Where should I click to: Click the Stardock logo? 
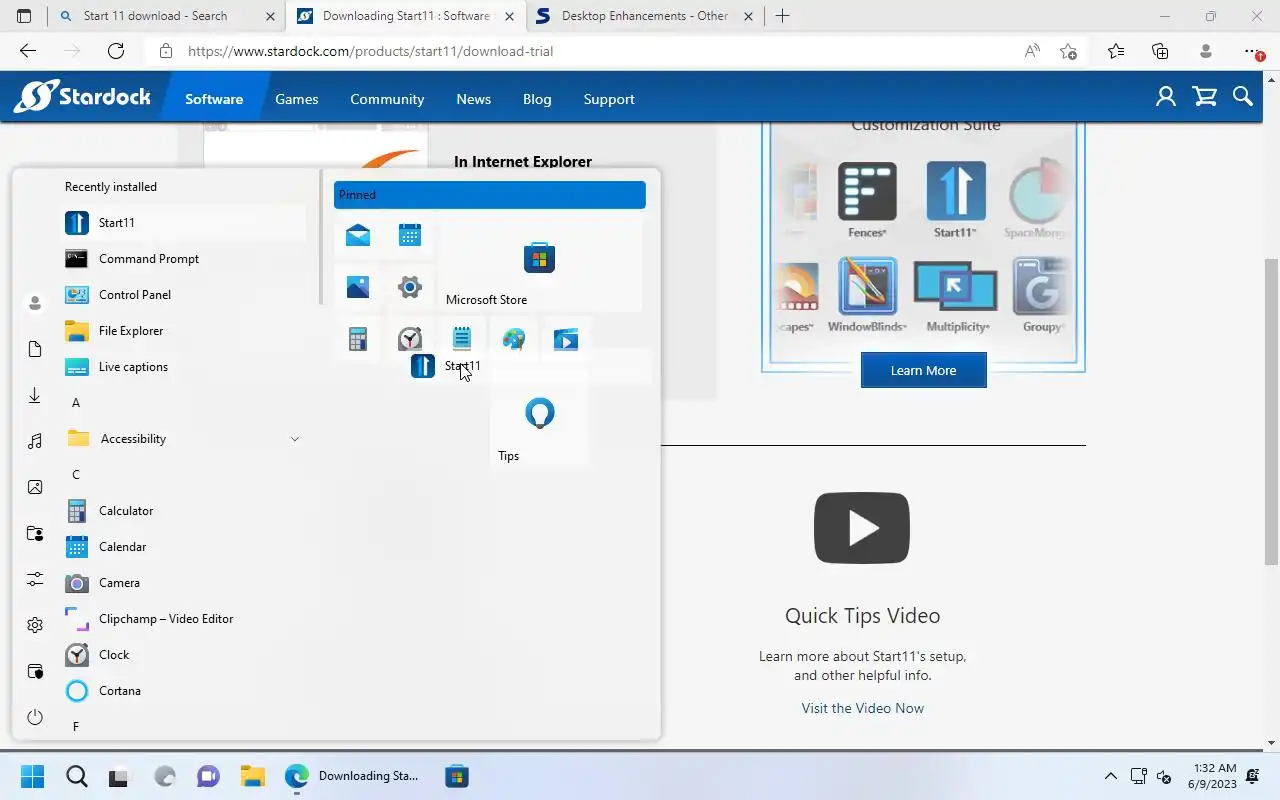(x=82, y=97)
